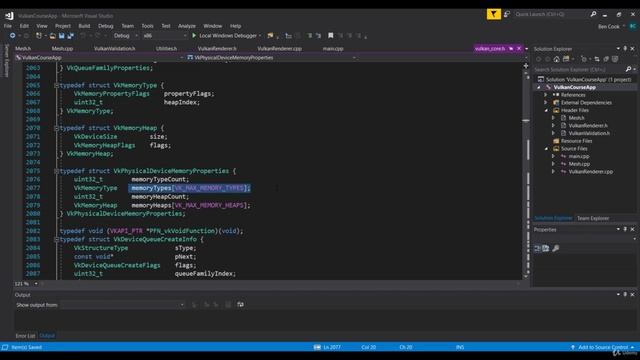This screenshot has width=640, height=360.
Task: Click the editor split-view handle above scrollbar
Action: [526, 65]
